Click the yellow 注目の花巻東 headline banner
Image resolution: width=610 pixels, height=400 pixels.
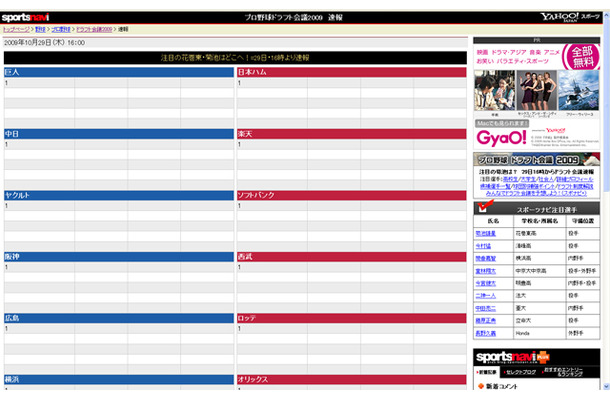tap(235, 58)
